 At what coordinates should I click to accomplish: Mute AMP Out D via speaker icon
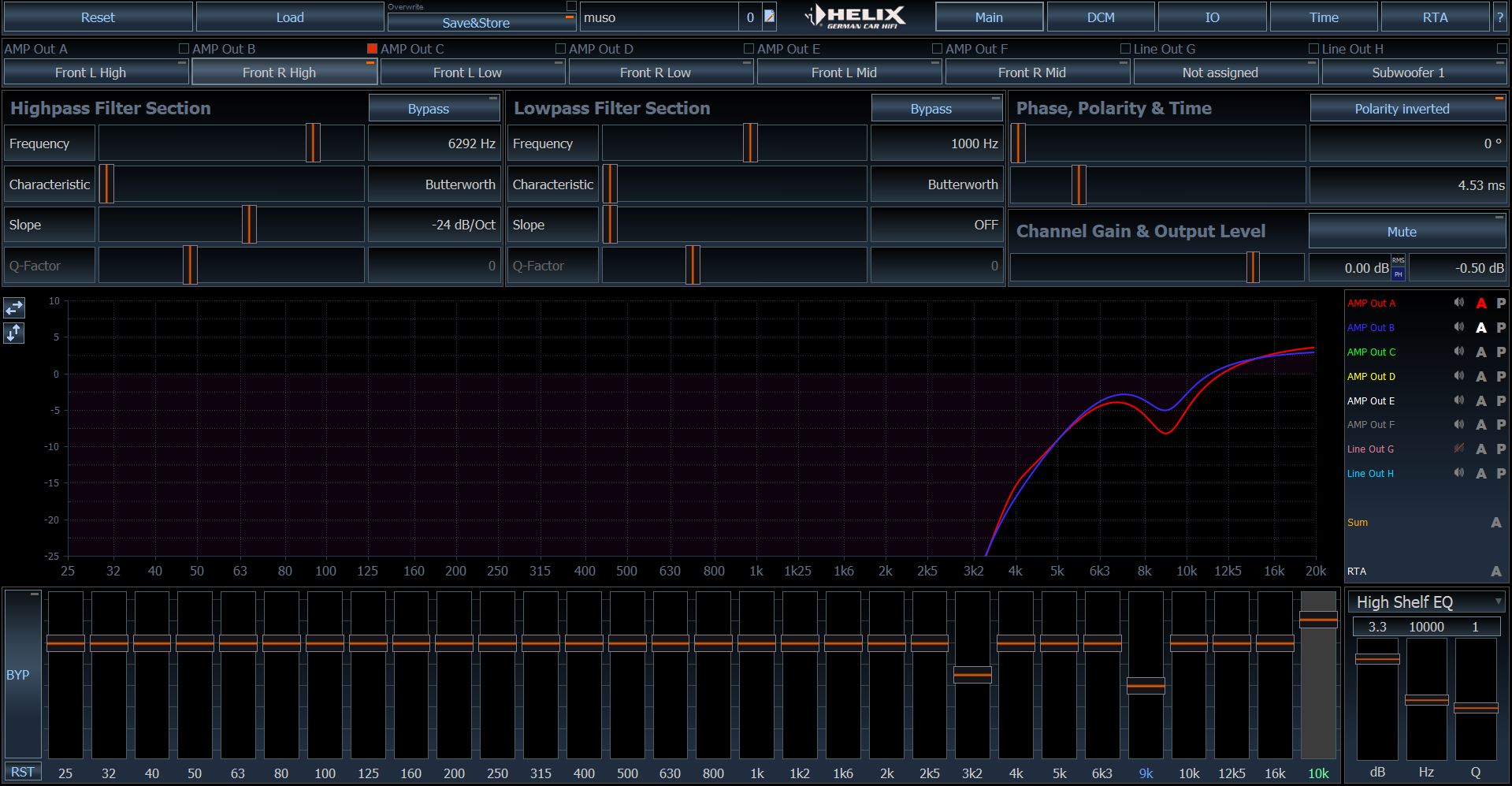(1458, 376)
